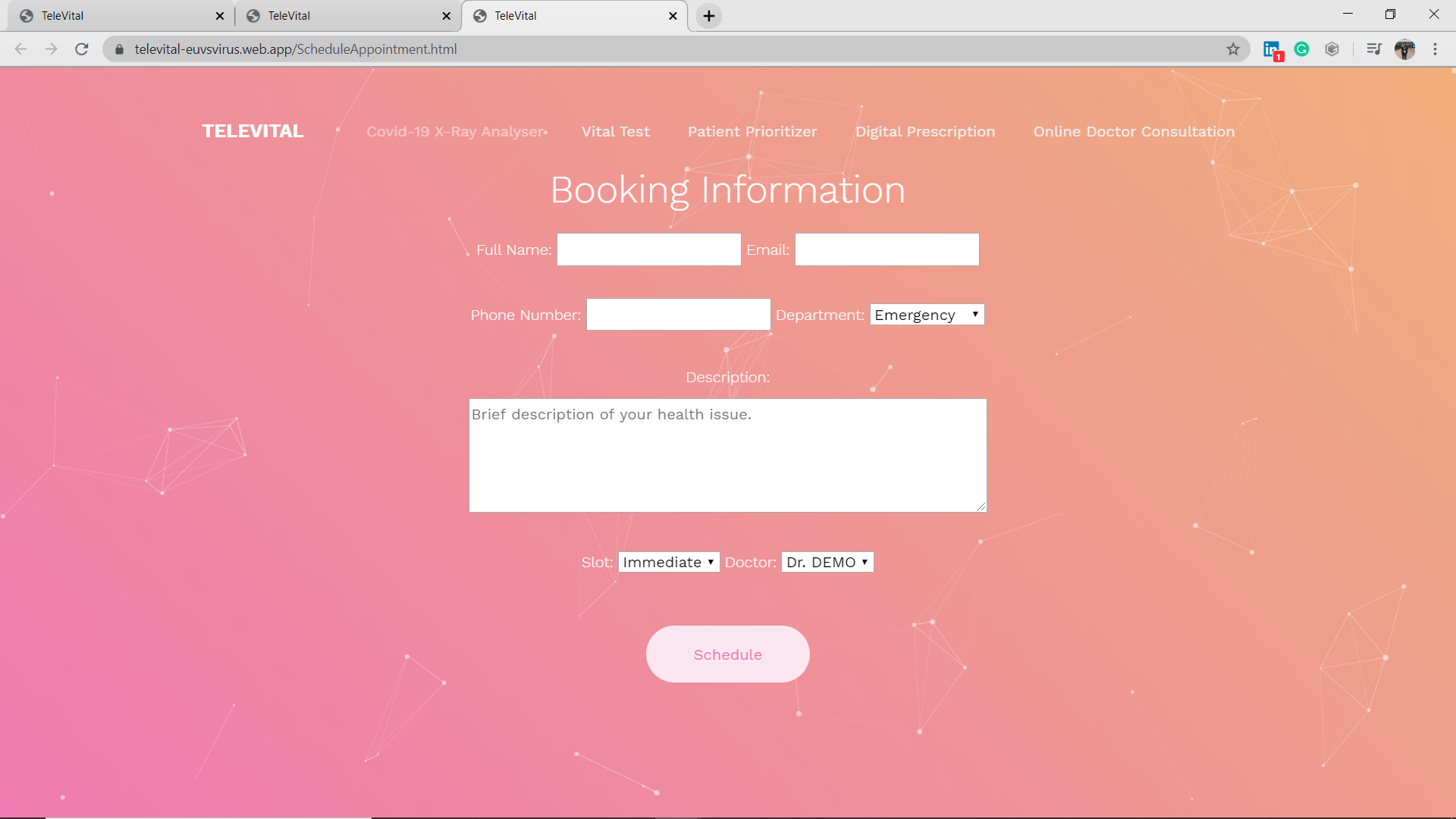This screenshot has height=819, width=1456.
Task: Open Online Doctor Consultation link
Action: coord(1133,131)
